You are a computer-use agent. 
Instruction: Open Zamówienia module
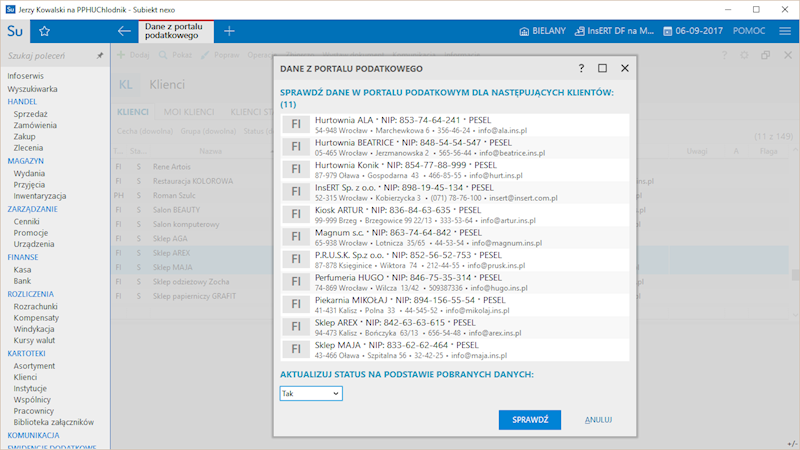(35, 125)
